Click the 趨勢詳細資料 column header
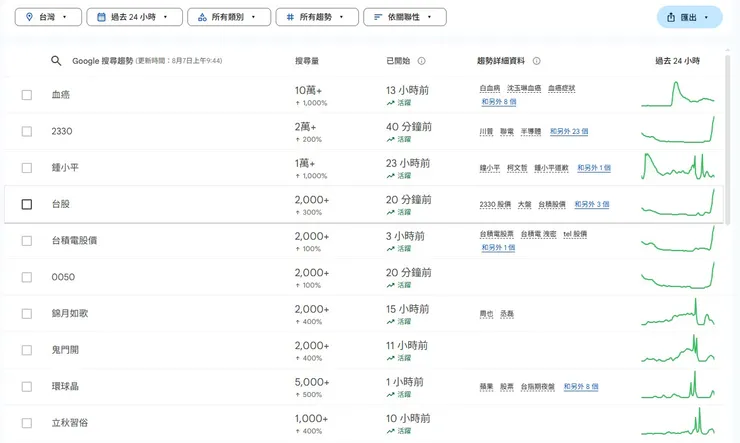Image resolution: width=740 pixels, height=443 pixels. 501,61
